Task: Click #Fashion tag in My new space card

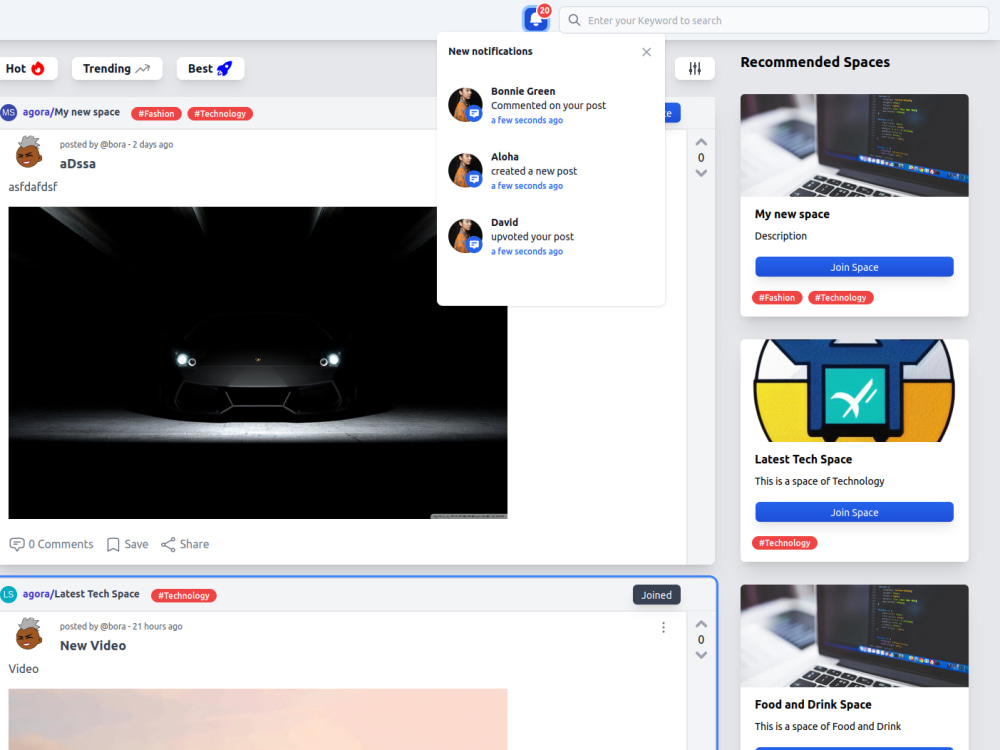Action: tap(777, 298)
